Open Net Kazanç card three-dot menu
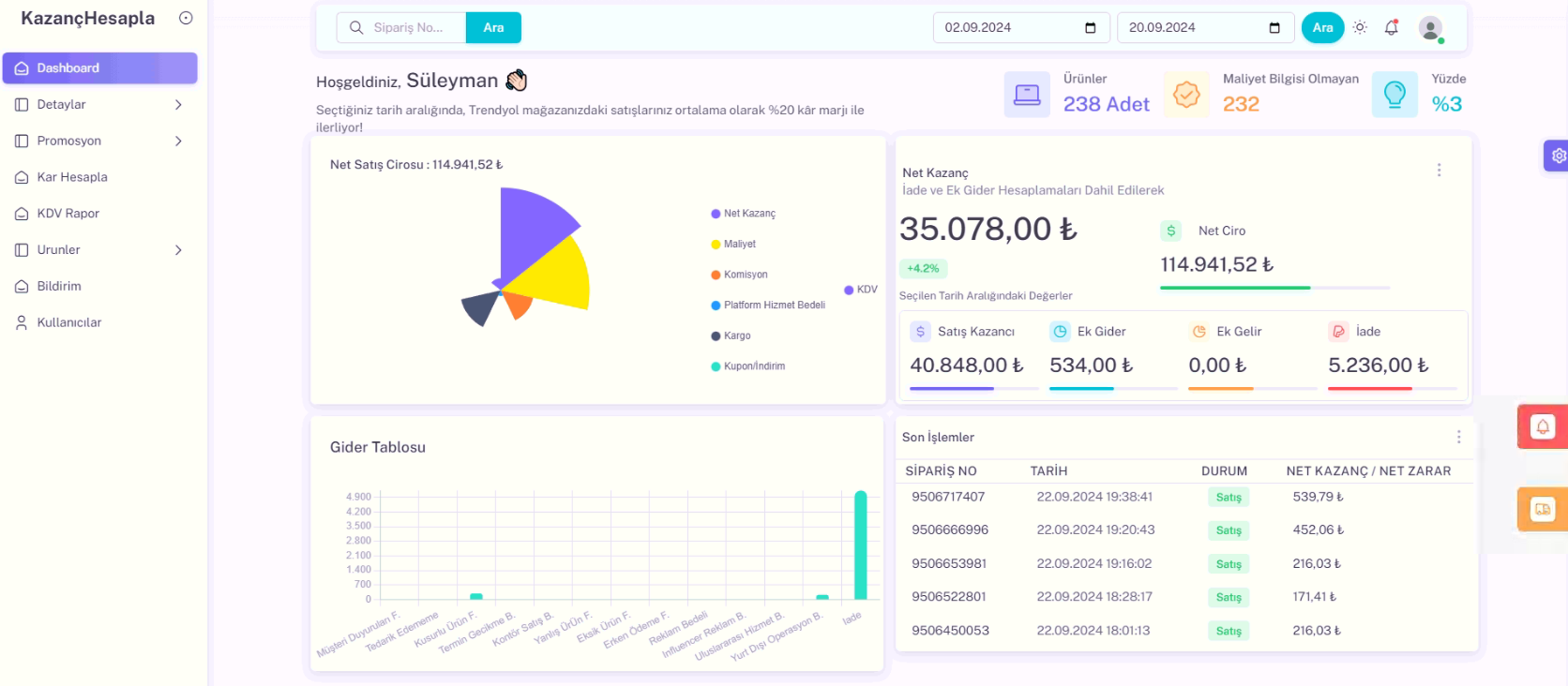Viewport: 1568px width, 686px height. coord(1439,170)
